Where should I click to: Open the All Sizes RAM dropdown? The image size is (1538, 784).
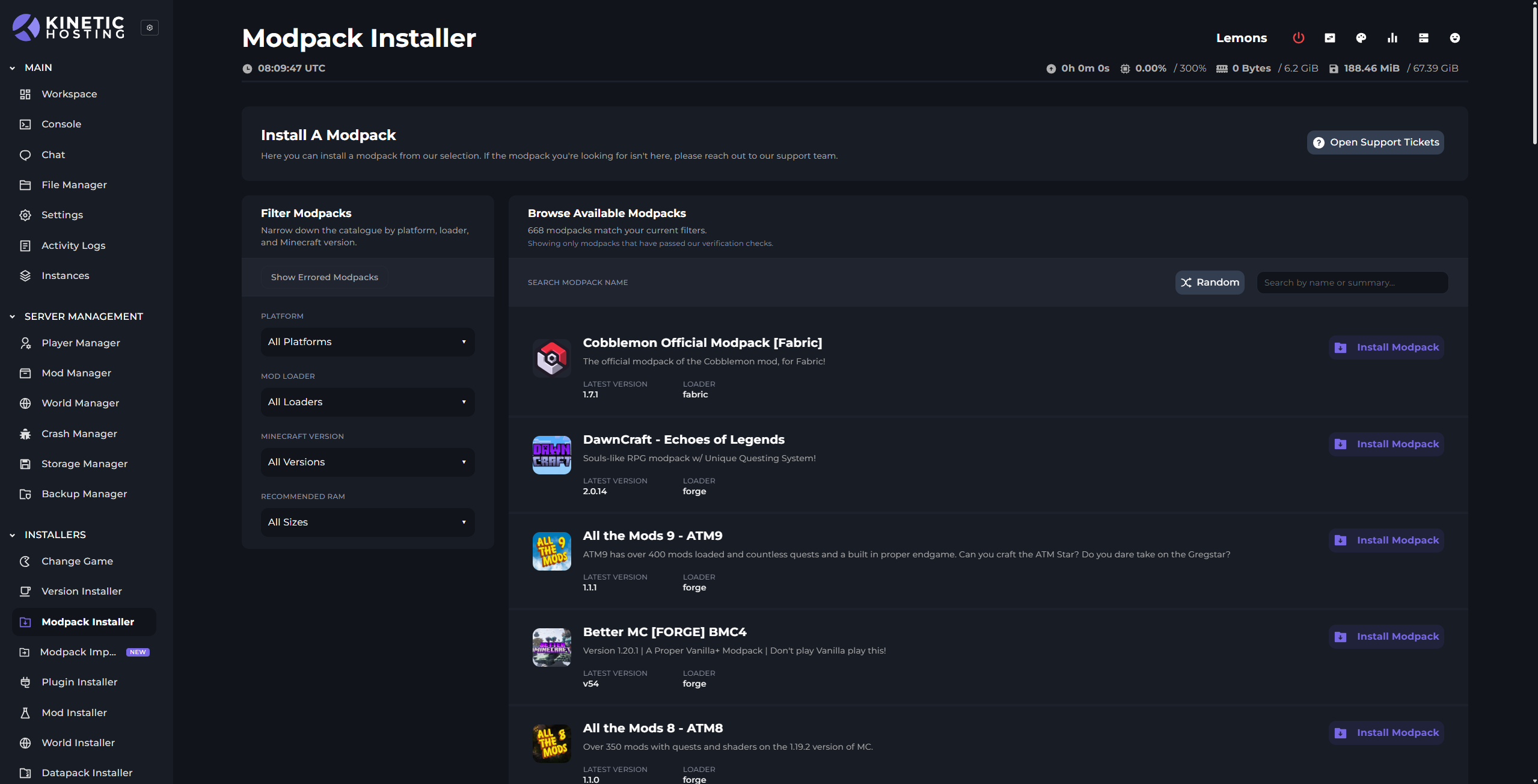click(367, 522)
